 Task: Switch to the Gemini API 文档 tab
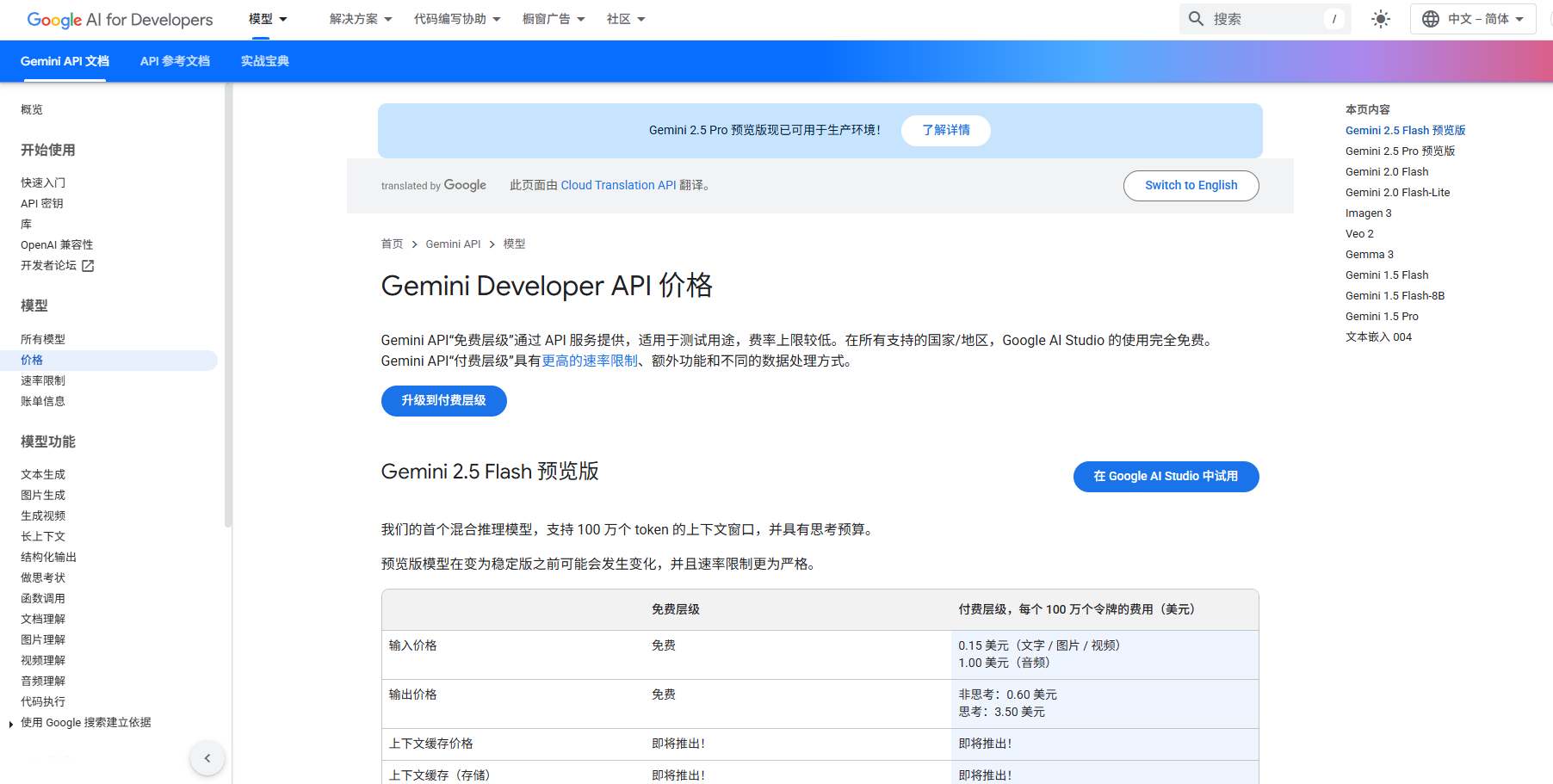coord(65,61)
